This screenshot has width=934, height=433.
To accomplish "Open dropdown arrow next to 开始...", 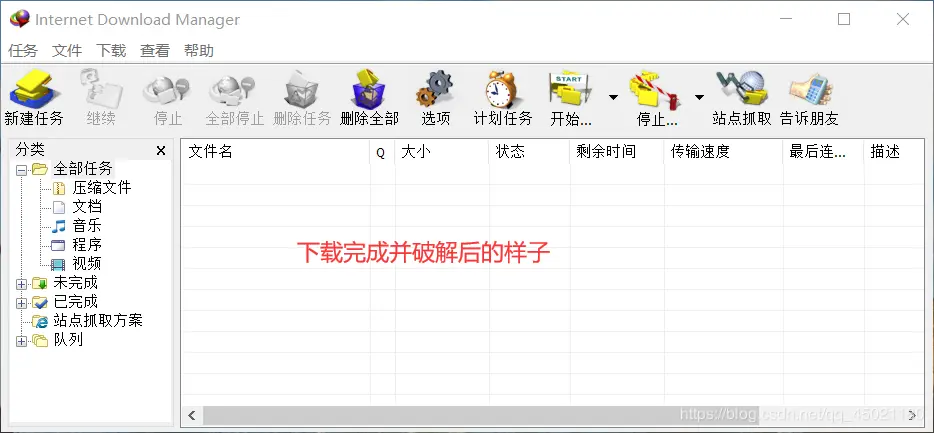I will [613, 97].
